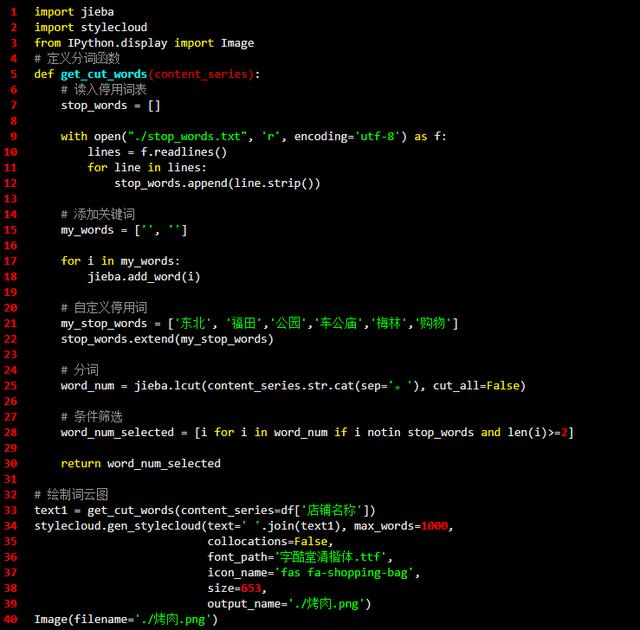Click line number 20 in the gutter
Image resolution: width=640 pixels, height=630 pixels.
pos(11,308)
